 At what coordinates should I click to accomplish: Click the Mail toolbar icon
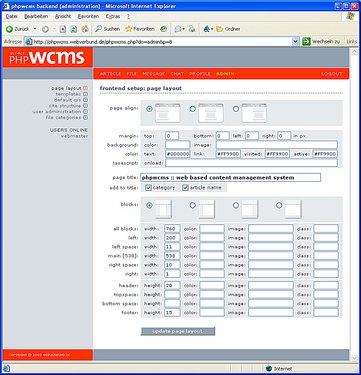(x=178, y=29)
